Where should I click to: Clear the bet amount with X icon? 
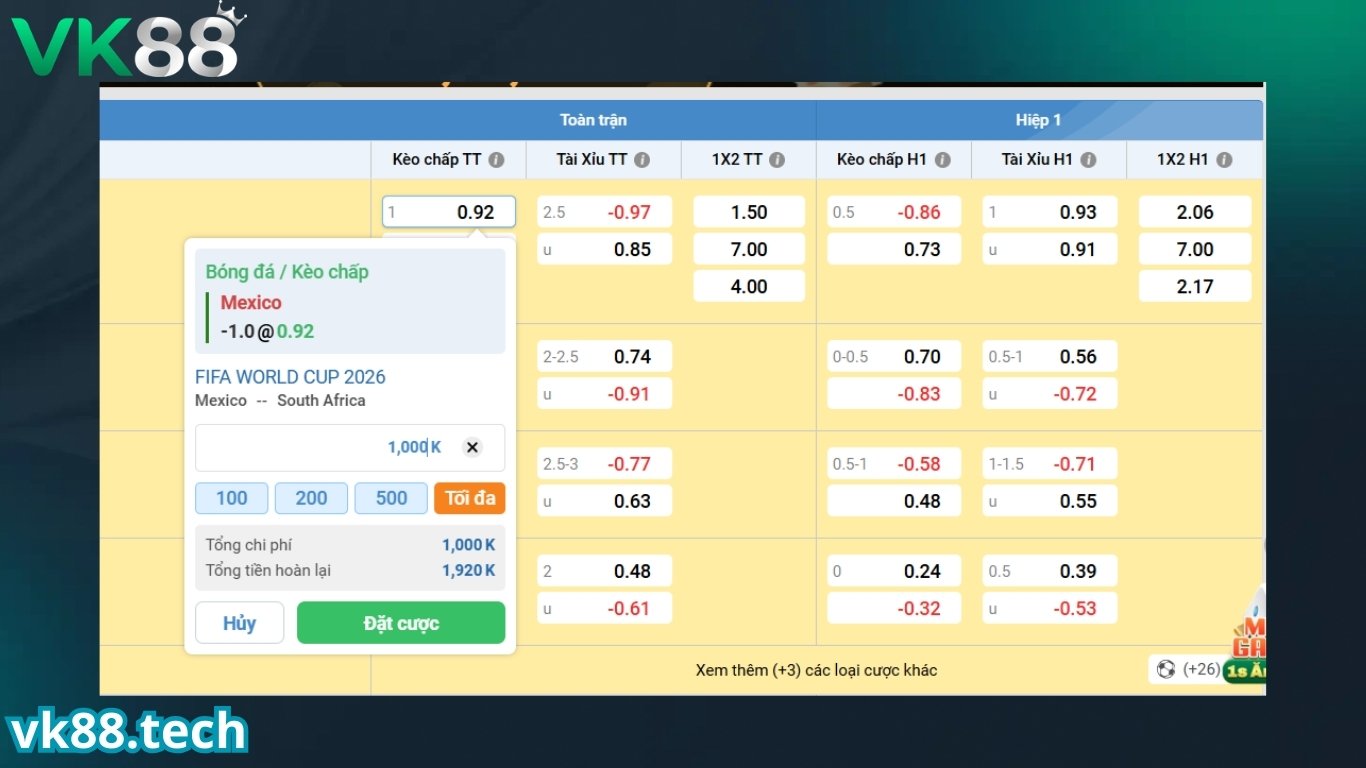[x=473, y=447]
